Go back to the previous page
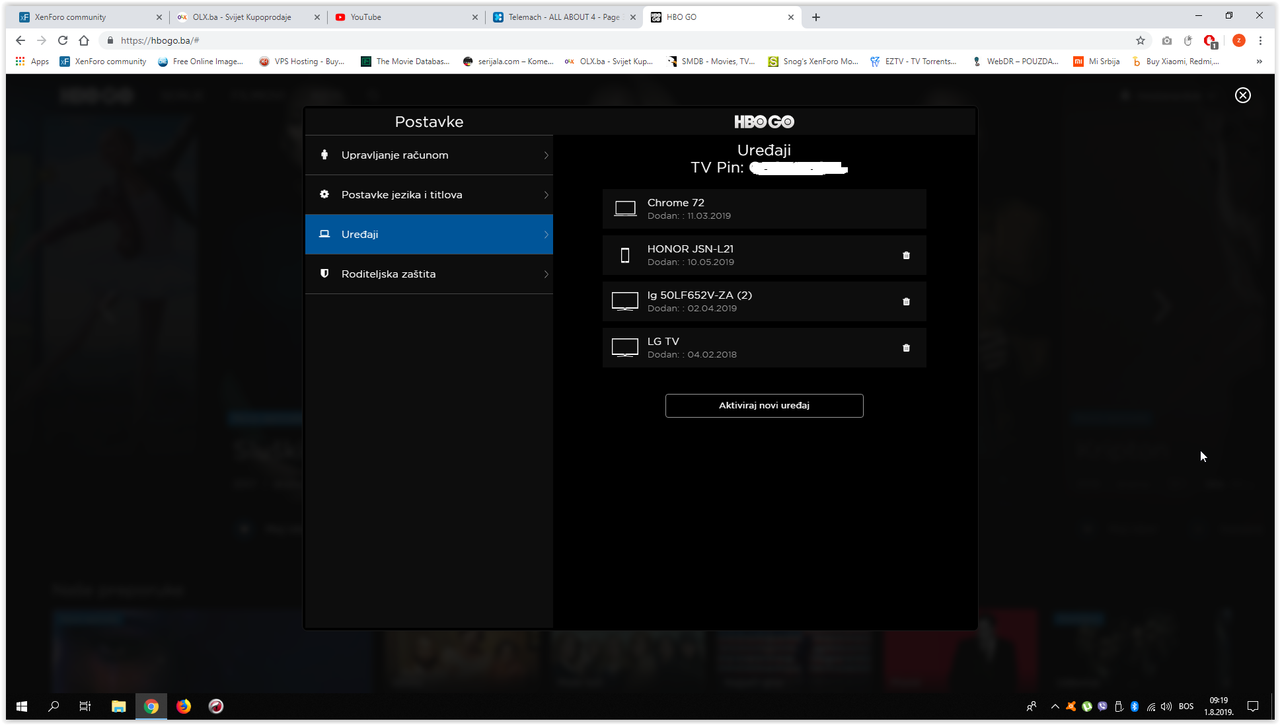 [x=20, y=40]
